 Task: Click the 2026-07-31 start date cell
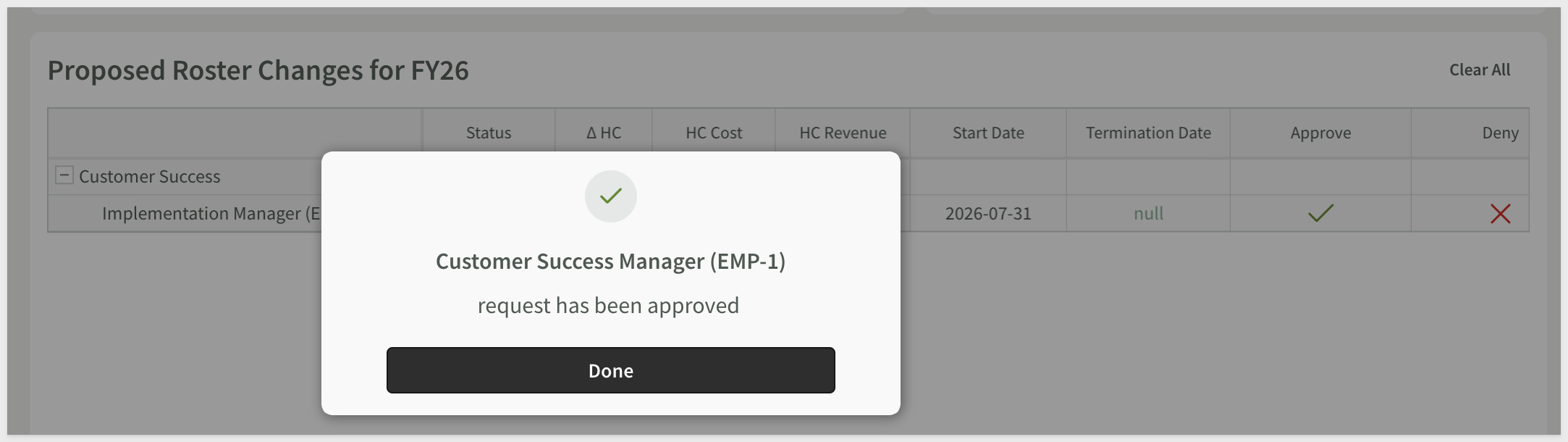point(988,214)
